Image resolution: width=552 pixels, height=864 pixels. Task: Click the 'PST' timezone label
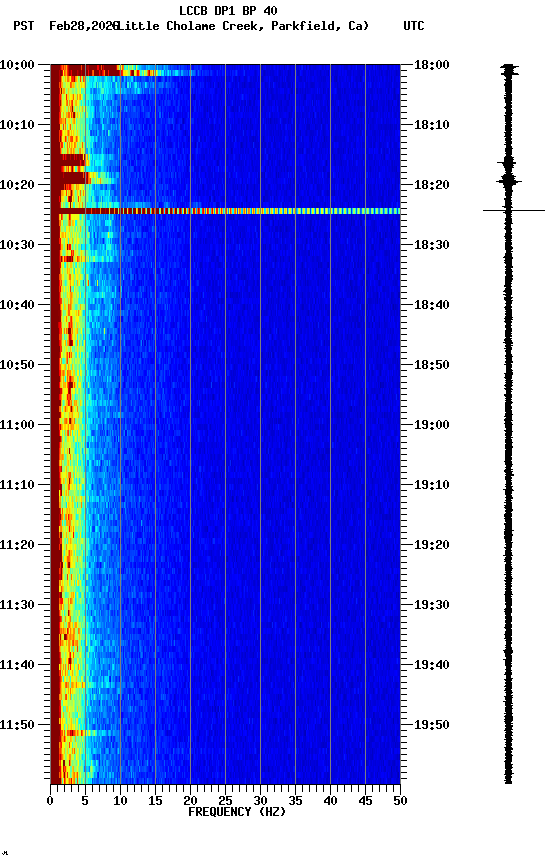click(x=24, y=26)
